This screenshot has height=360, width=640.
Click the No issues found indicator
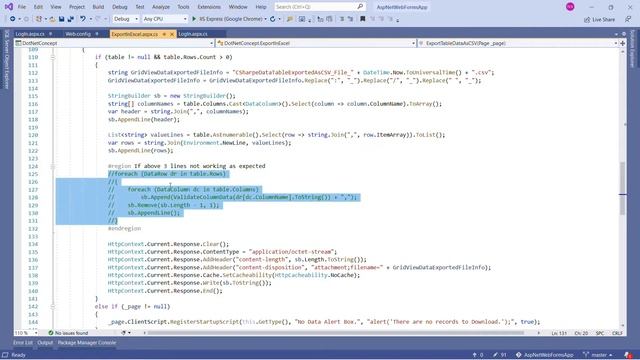(x=68, y=333)
